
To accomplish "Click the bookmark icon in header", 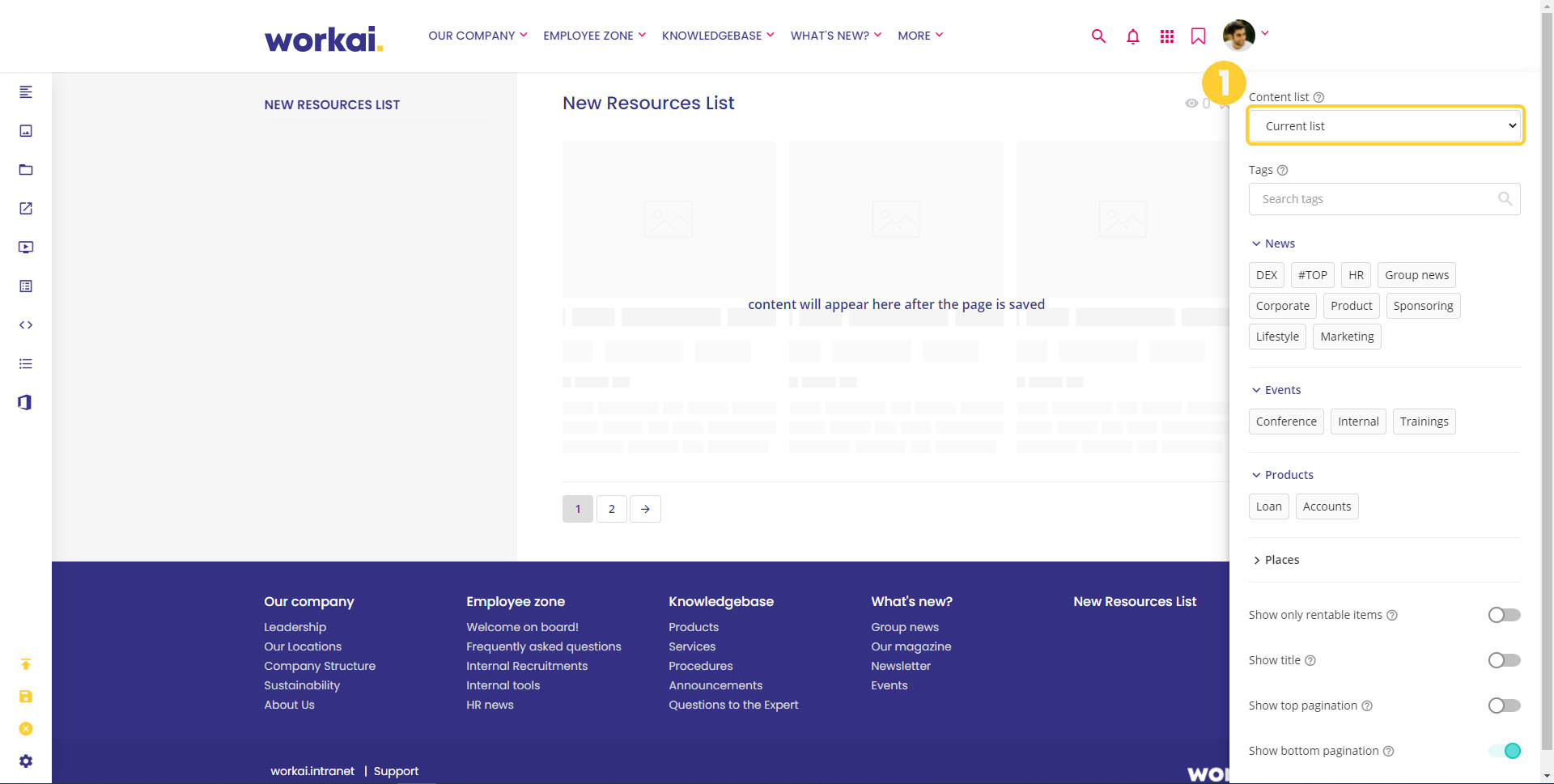I will 1199,36.
